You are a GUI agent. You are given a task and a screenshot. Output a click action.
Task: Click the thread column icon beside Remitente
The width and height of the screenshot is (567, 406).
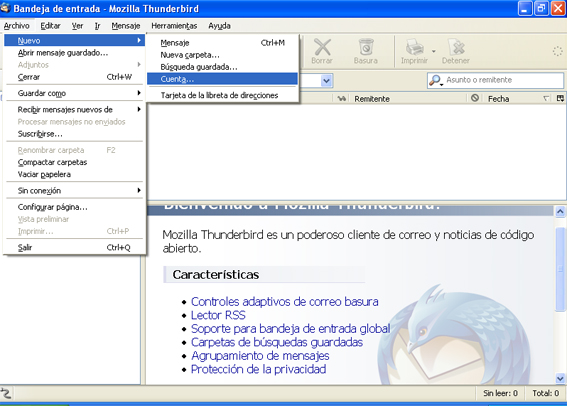click(x=341, y=98)
